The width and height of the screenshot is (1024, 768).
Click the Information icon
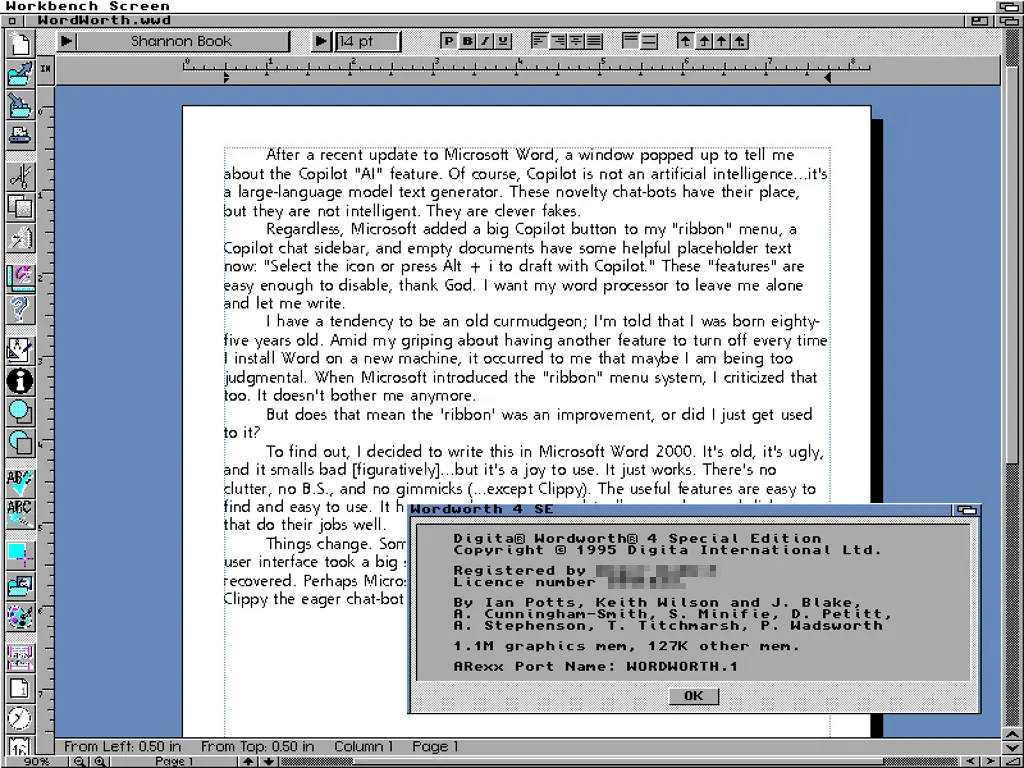[x=19, y=380]
